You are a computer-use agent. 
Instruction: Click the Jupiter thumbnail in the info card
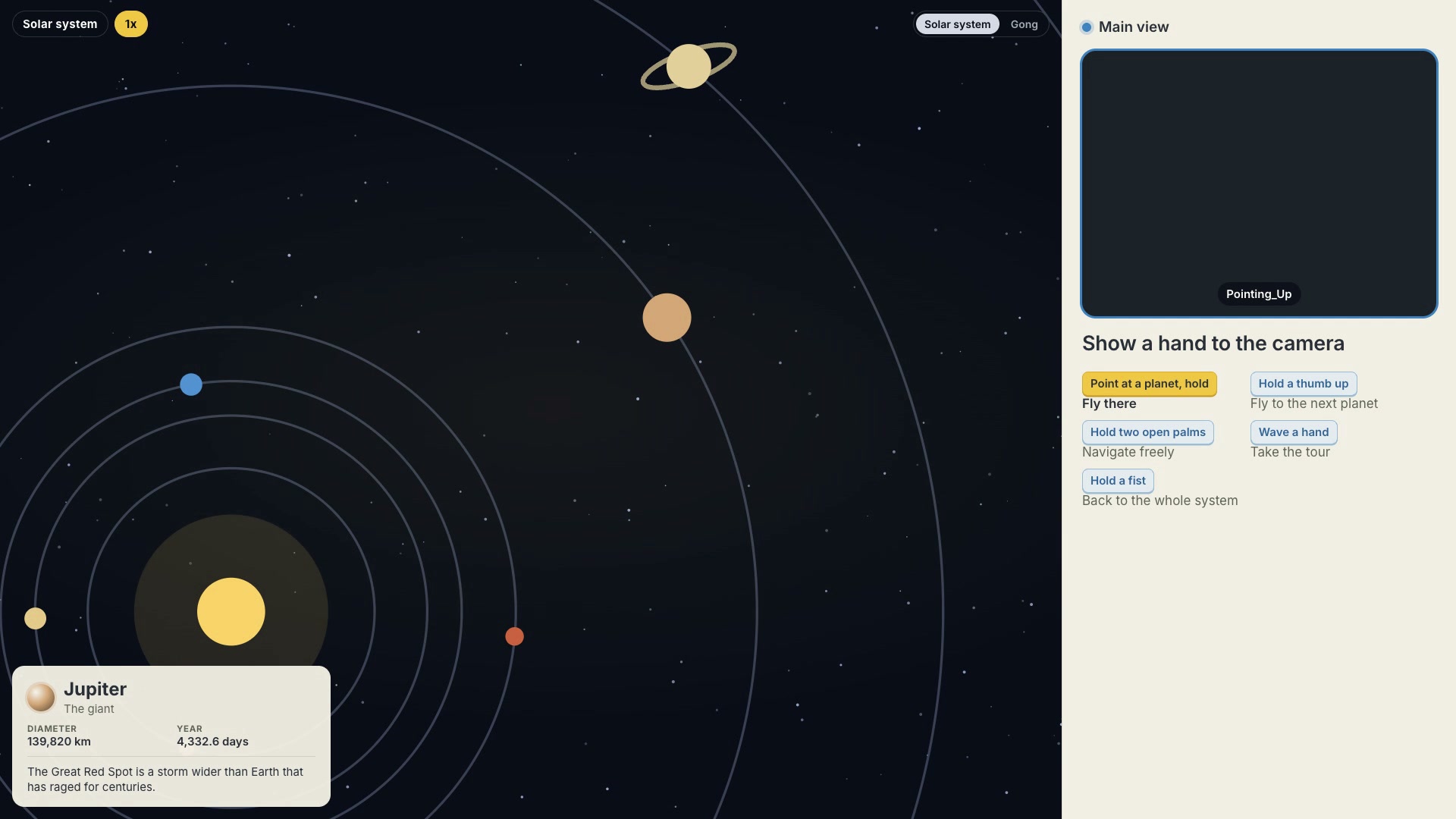(x=41, y=698)
